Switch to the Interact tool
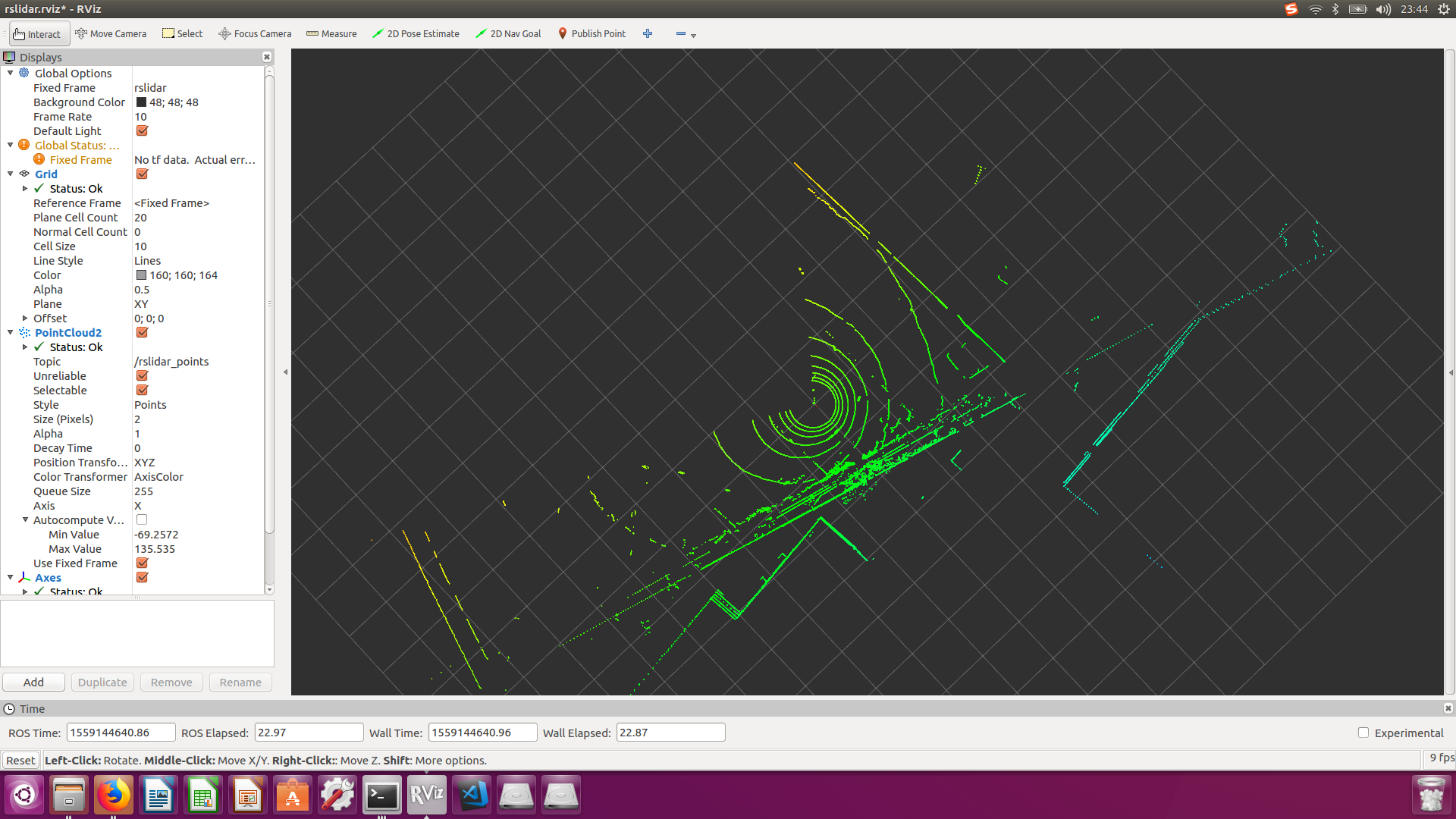The width and height of the screenshot is (1456, 819). tap(37, 34)
